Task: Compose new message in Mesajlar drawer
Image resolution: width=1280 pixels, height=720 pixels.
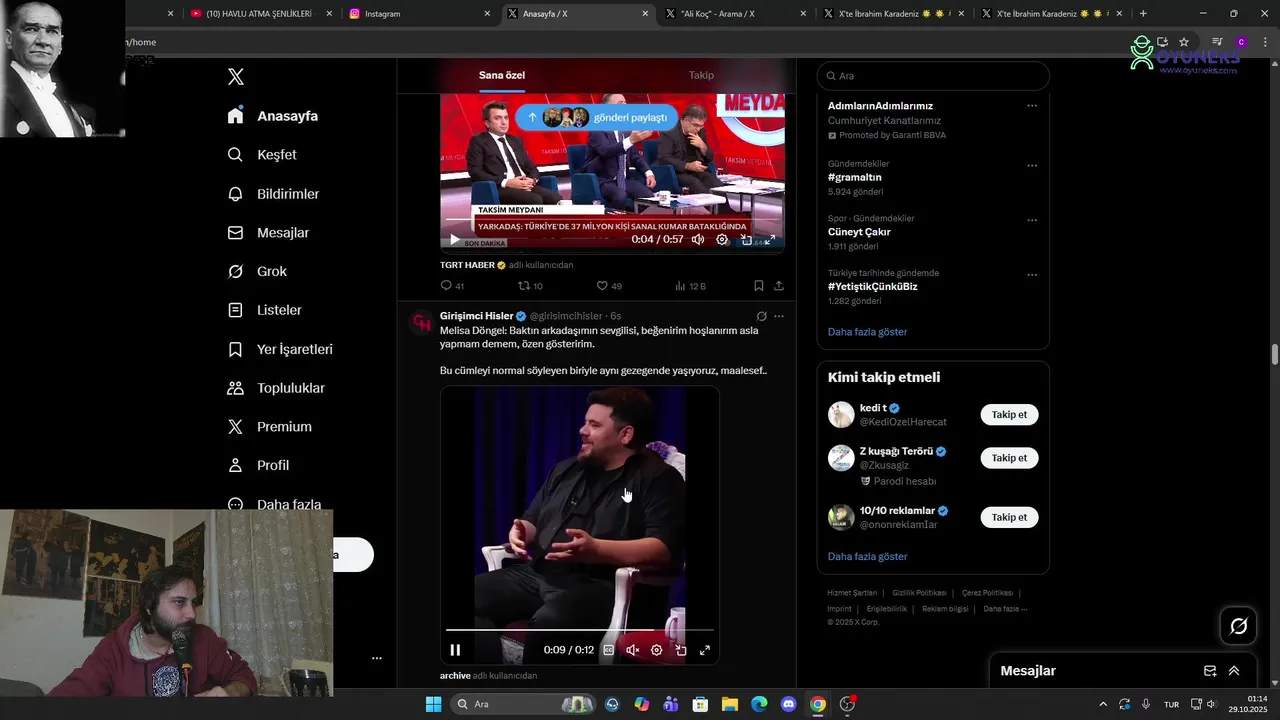Action: point(1210,671)
